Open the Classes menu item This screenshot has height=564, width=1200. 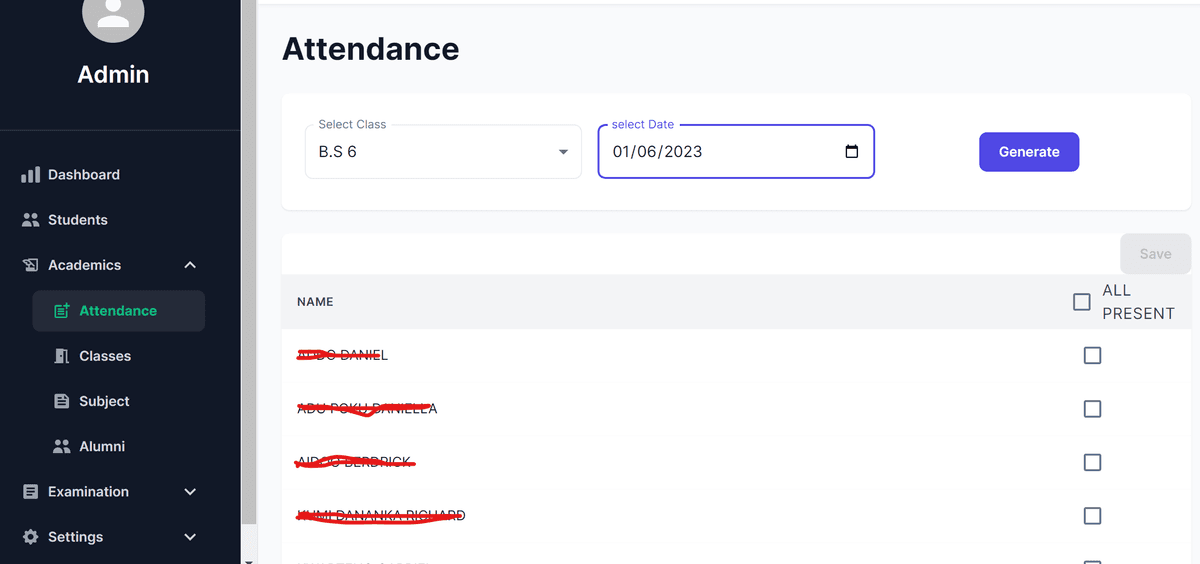tap(105, 356)
